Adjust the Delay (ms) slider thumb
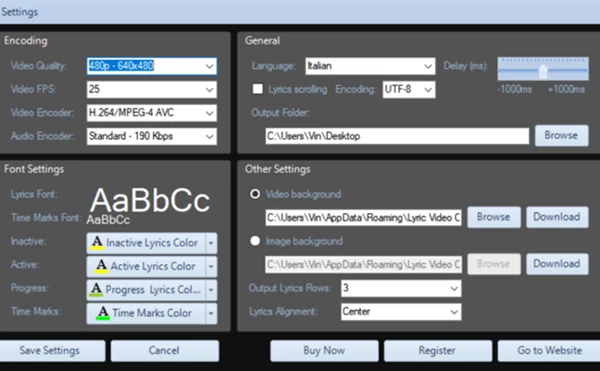Viewport: 600px width, 371px height. 543,72
